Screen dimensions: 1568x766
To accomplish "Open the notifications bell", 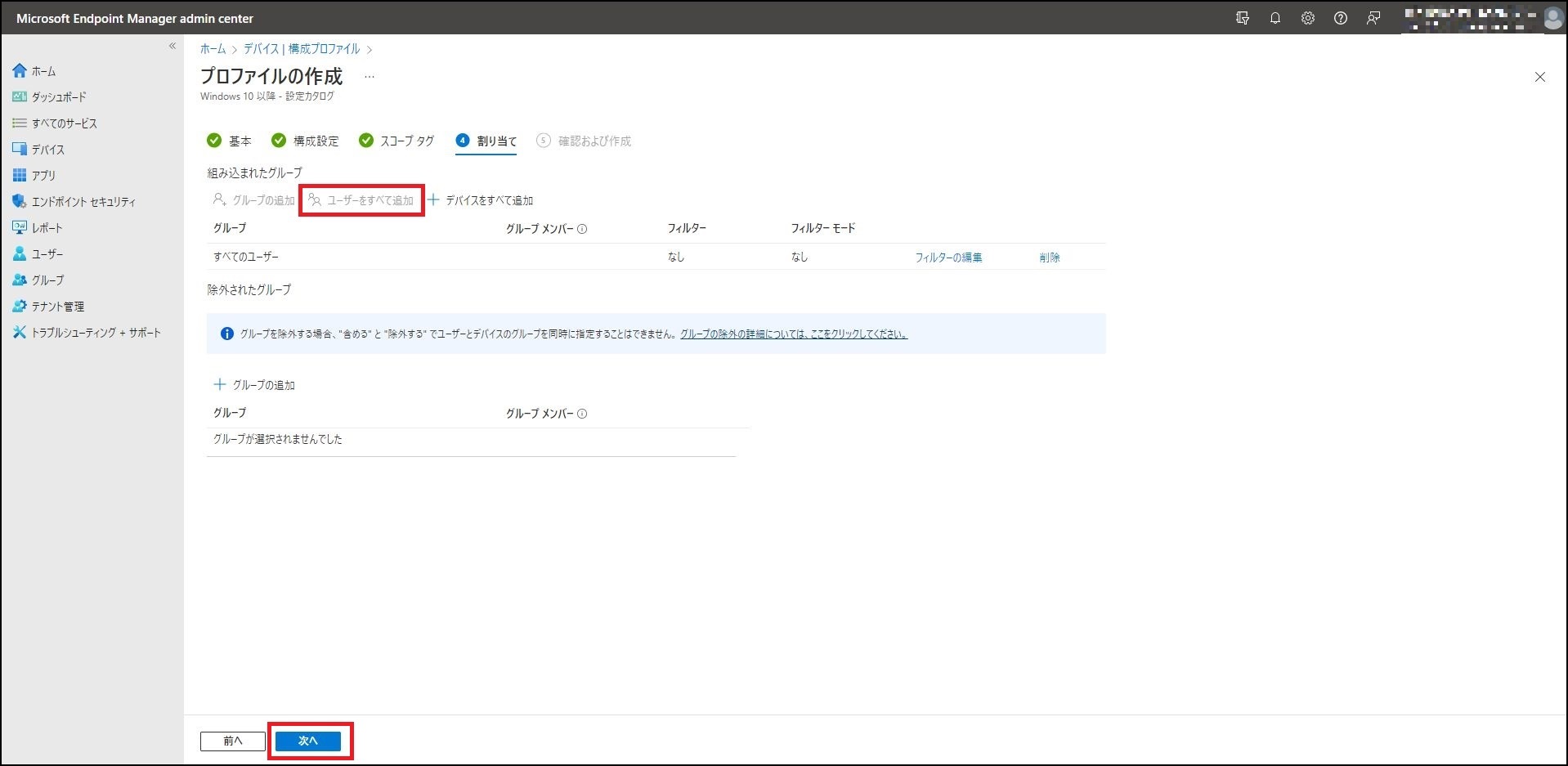I will click(x=1275, y=18).
